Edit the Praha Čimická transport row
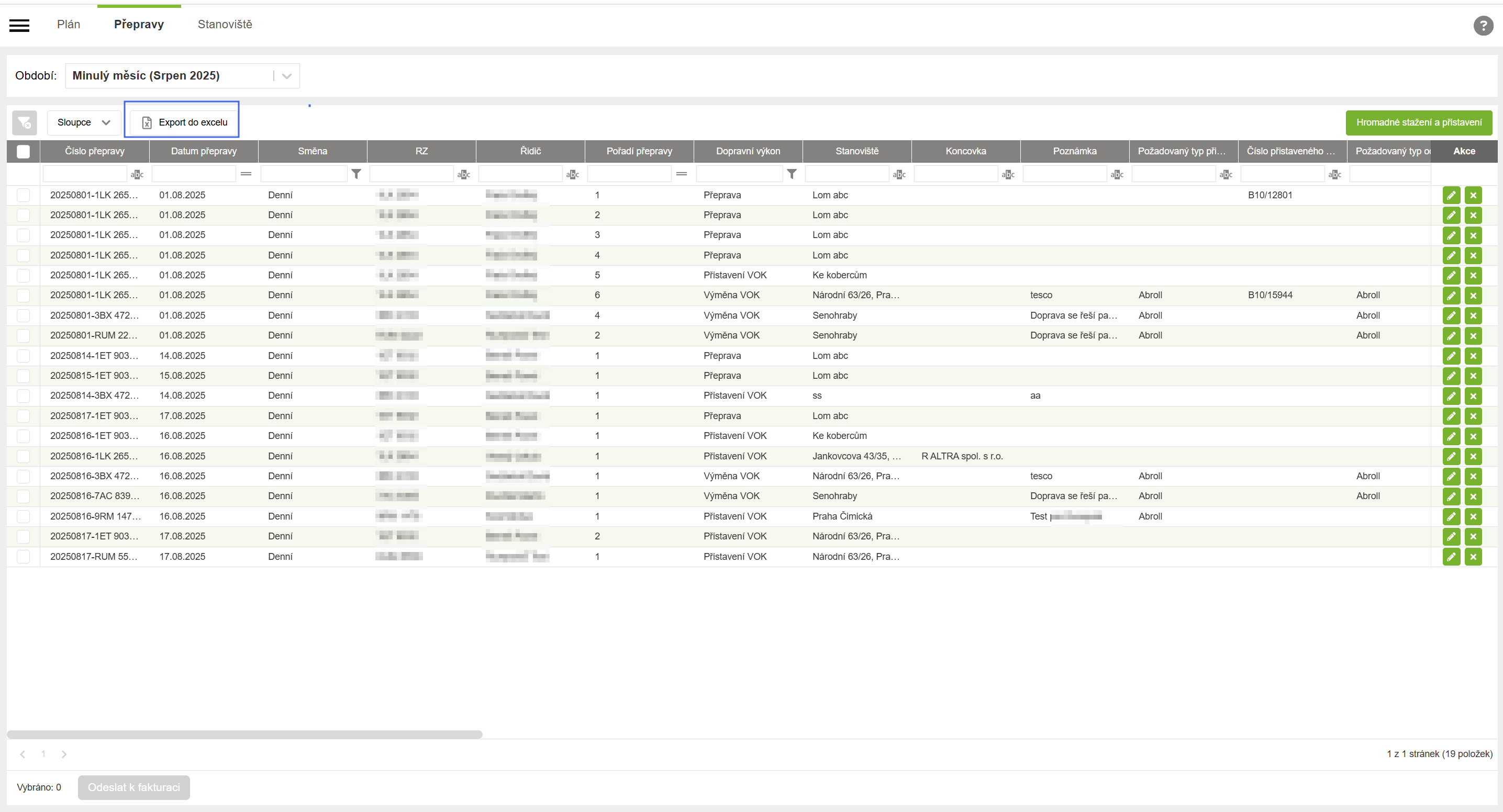1503x812 pixels. coord(1451,516)
